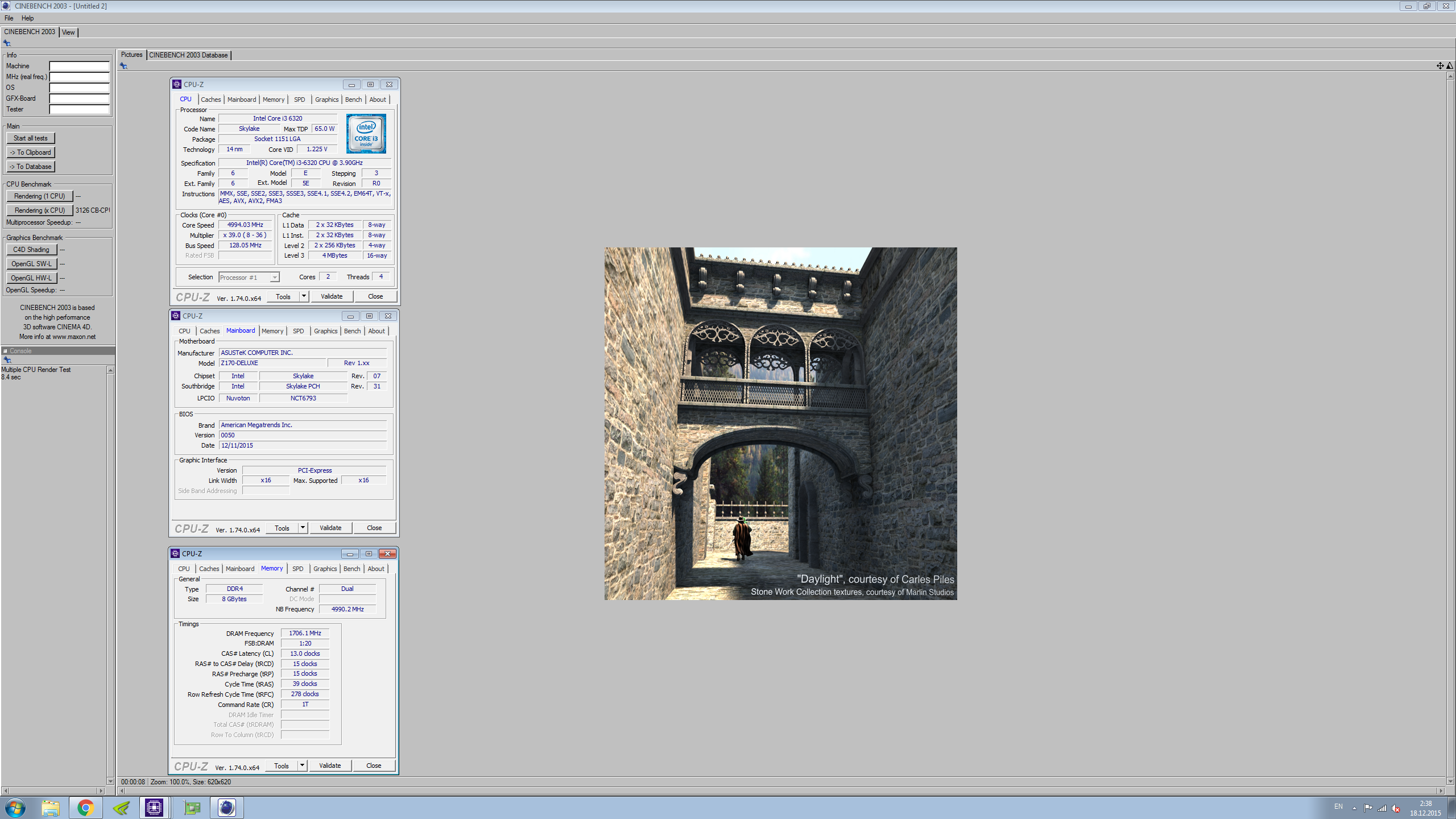Run the Rendering (1 CPU) benchmark
This screenshot has width=1456, height=819.
(x=40, y=196)
